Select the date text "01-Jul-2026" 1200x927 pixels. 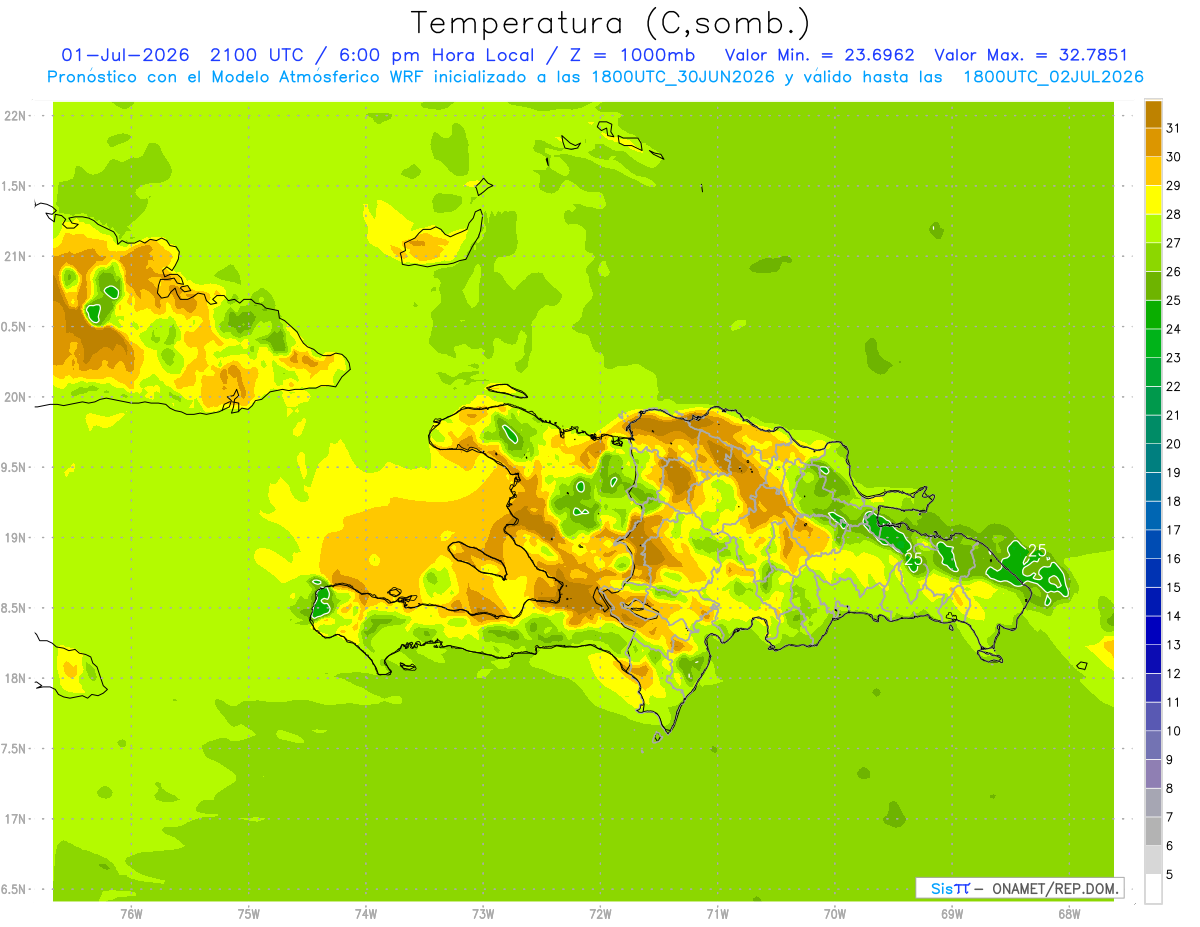(x=125, y=55)
